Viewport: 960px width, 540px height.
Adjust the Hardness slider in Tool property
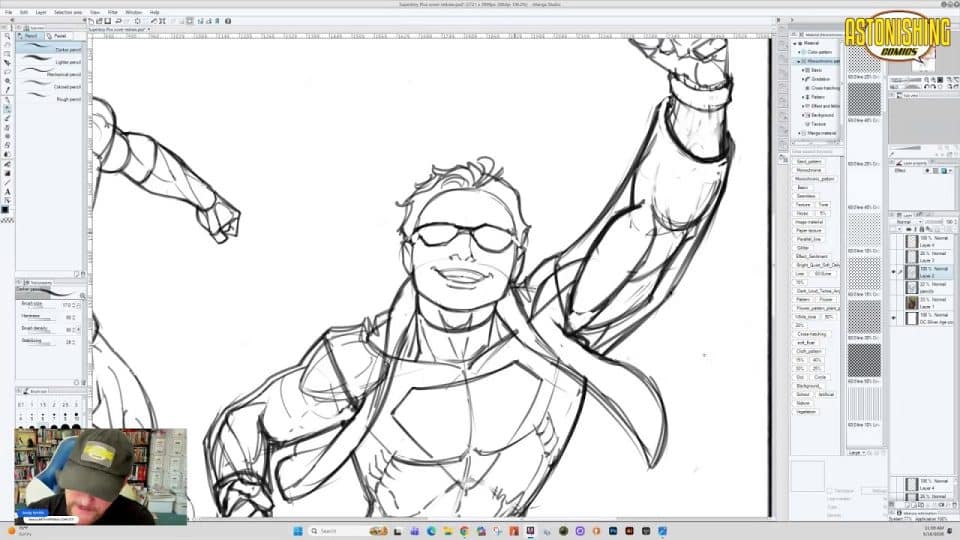click(42, 320)
